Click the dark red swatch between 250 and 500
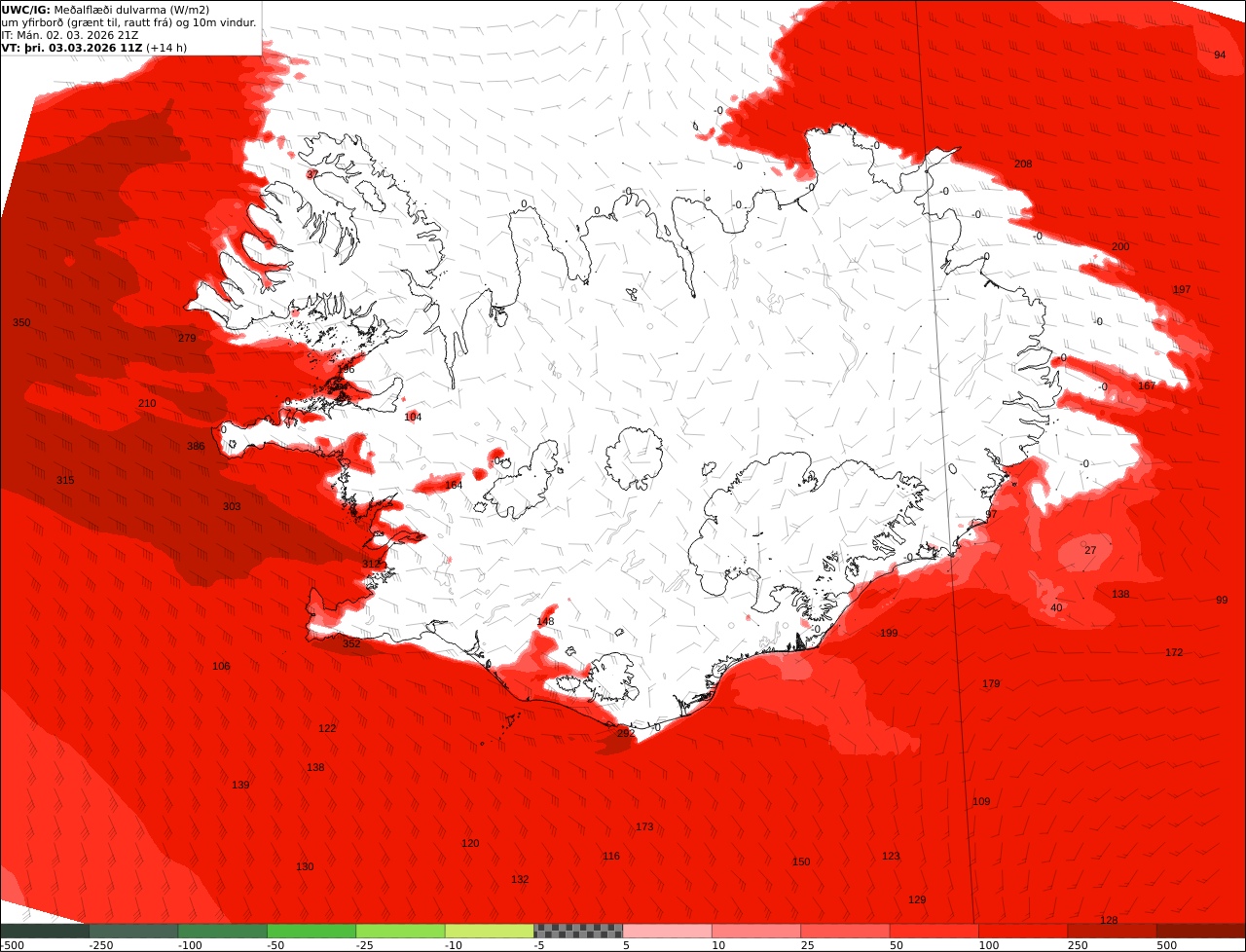The image size is (1246, 952). [x=1113, y=931]
